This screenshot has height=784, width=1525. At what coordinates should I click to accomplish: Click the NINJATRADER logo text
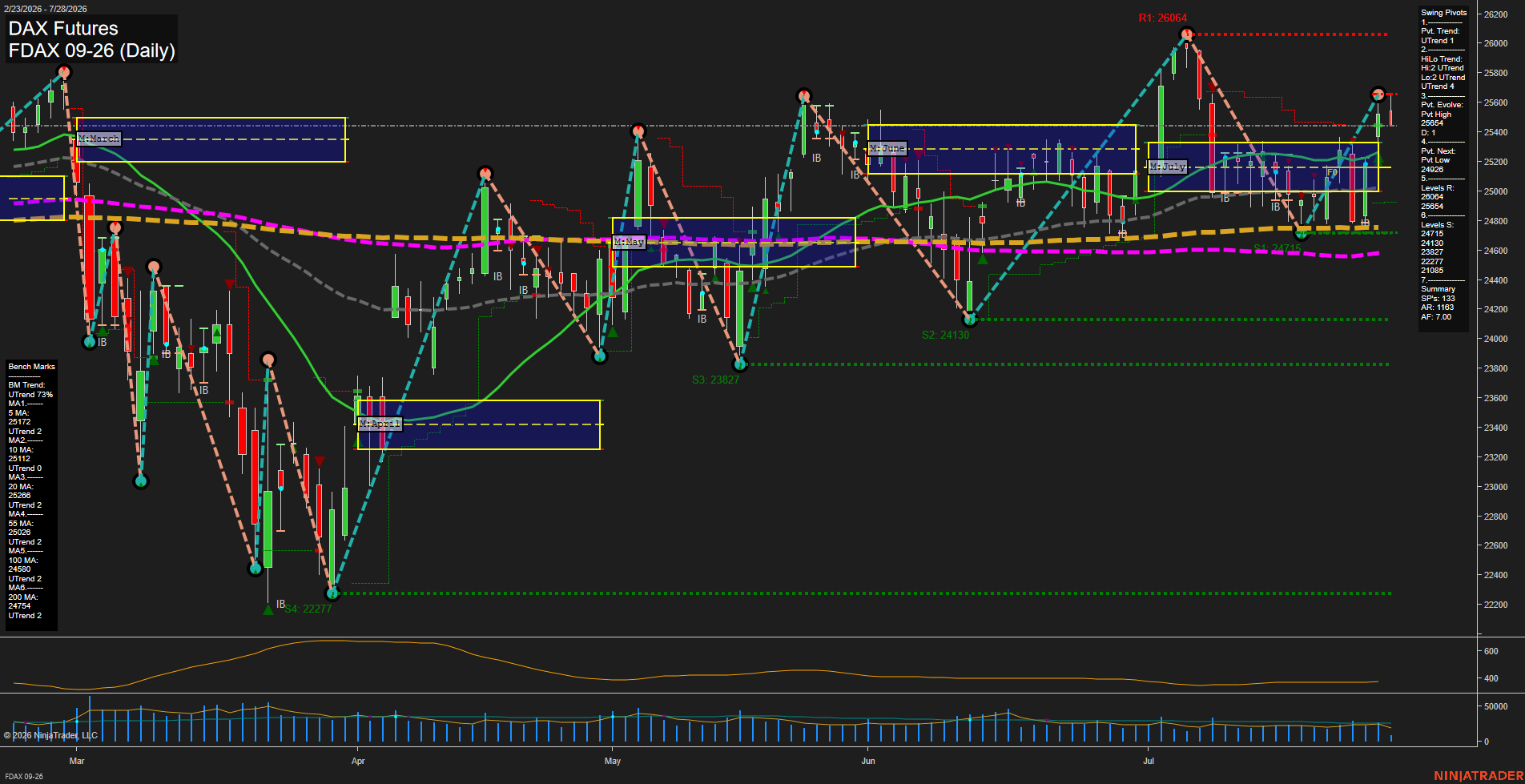coord(1478,776)
